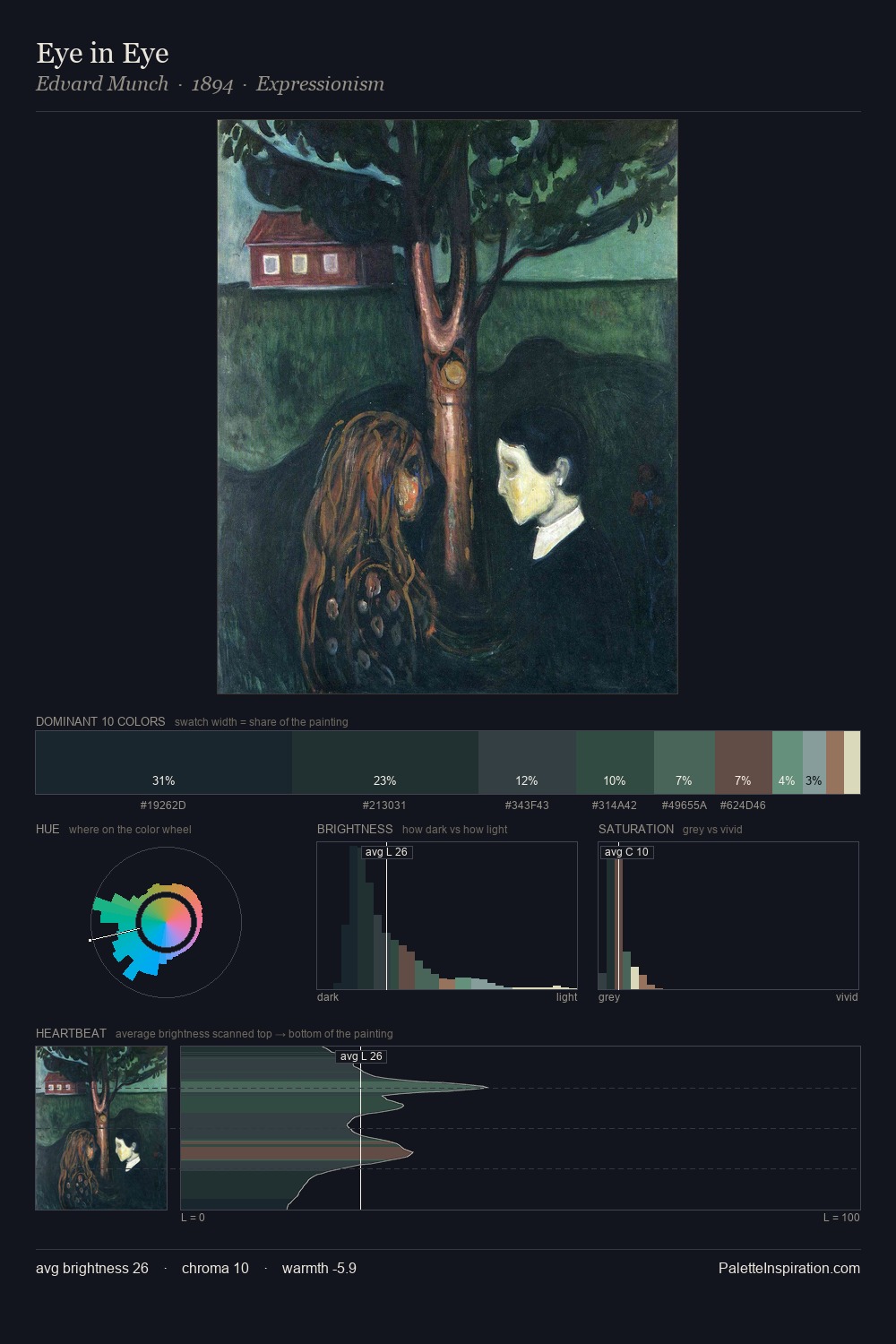Choose the brown 7% swatch #624D46
The height and width of the screenshot is (1344, 896).
(x=744, y=762)
